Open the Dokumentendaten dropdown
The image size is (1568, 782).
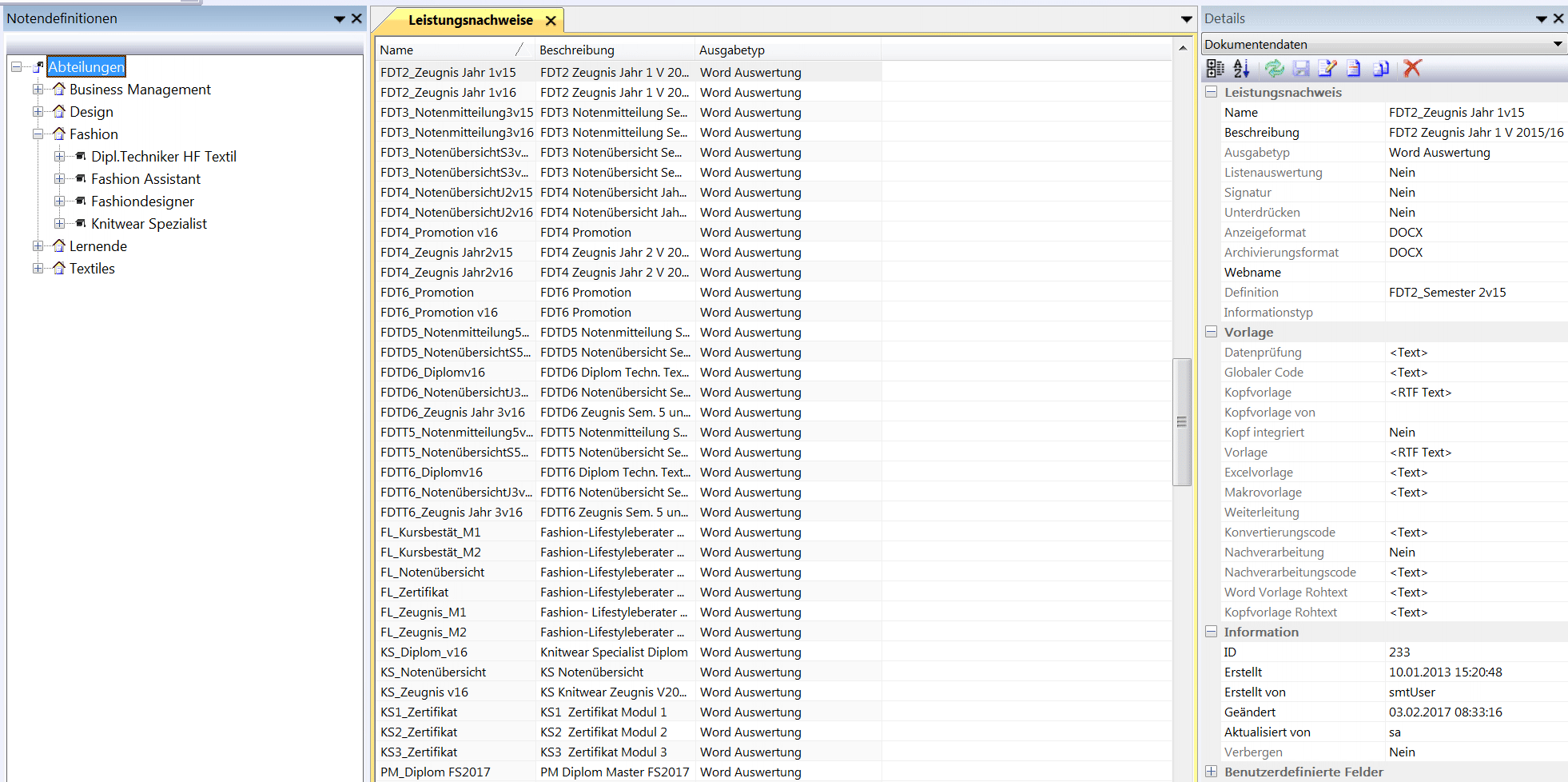[x=1557, y=44]
